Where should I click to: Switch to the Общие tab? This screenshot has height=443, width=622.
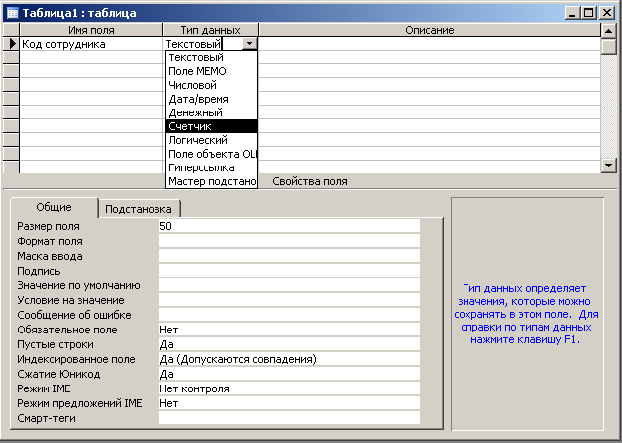(54, 207)
